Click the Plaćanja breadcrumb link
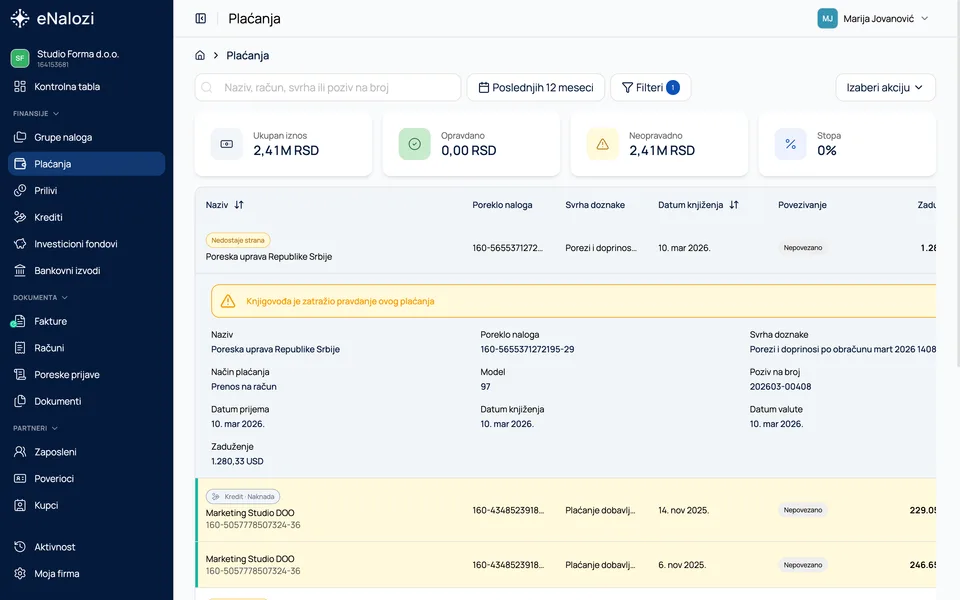The image size is (960, 600). point(248,55)
